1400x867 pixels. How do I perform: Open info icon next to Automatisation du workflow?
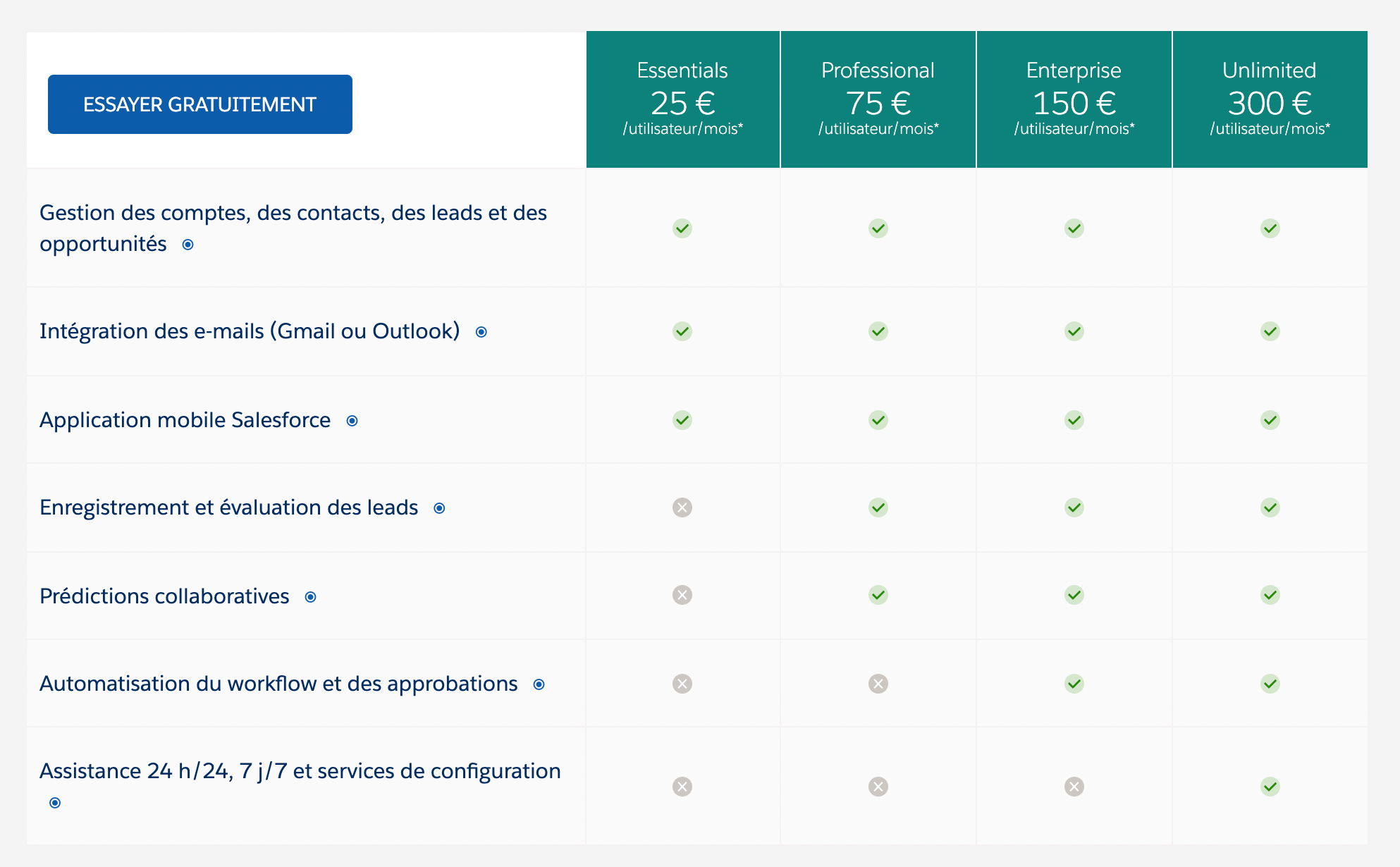[x=539, y=684]
